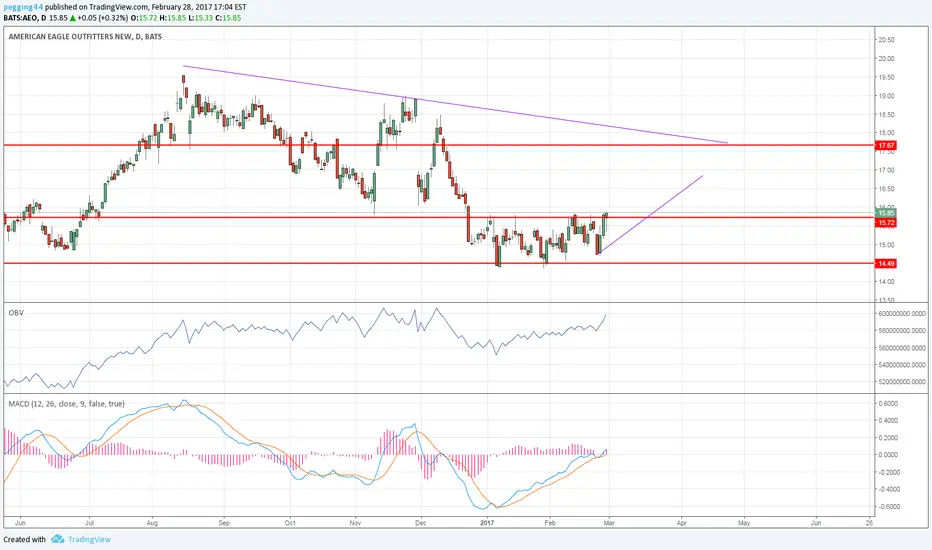Click the 15.85 green current price label
Screen dimensions: 932x550
pos(886,213)
